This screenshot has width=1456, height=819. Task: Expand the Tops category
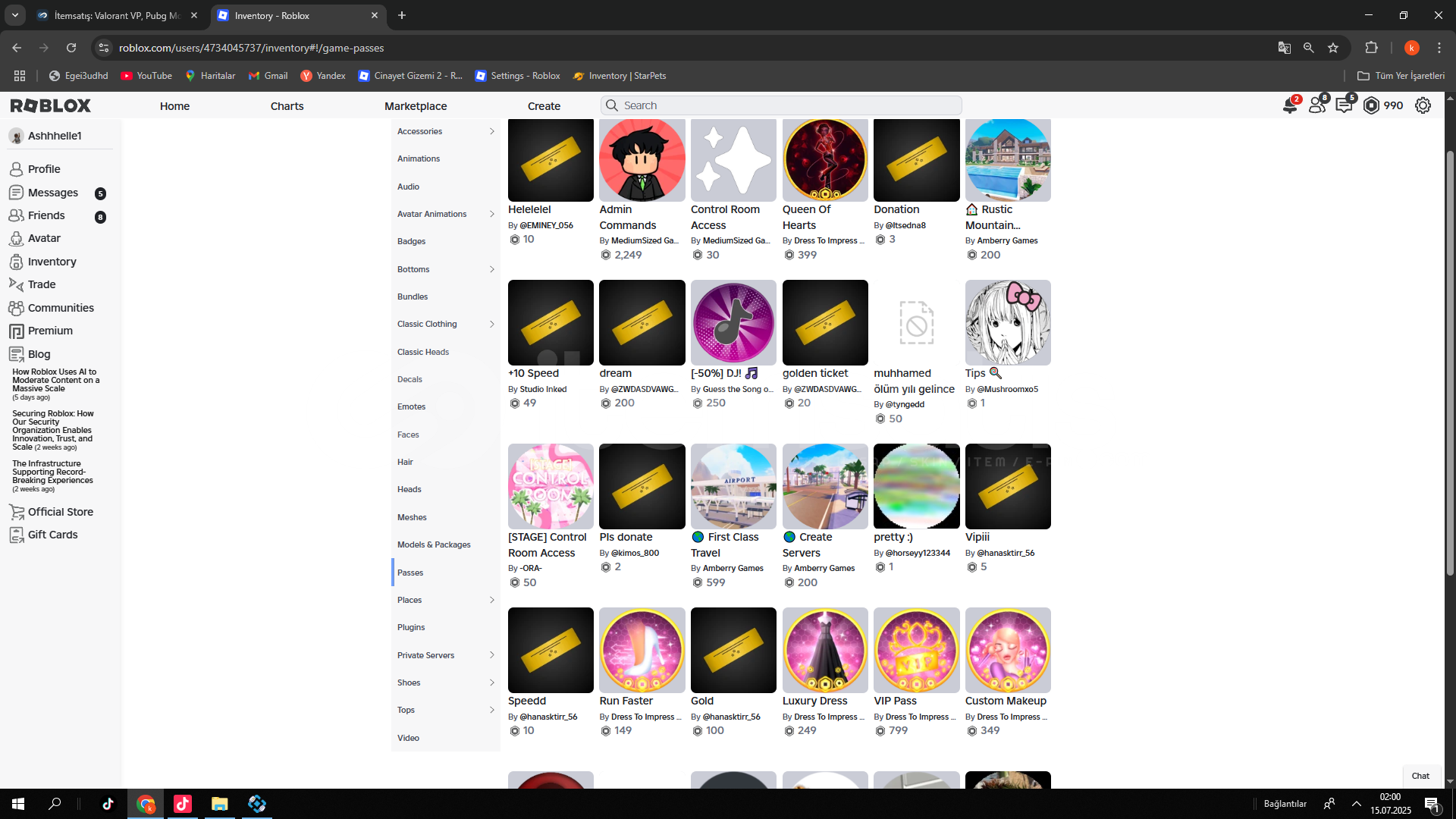point(492,710)
